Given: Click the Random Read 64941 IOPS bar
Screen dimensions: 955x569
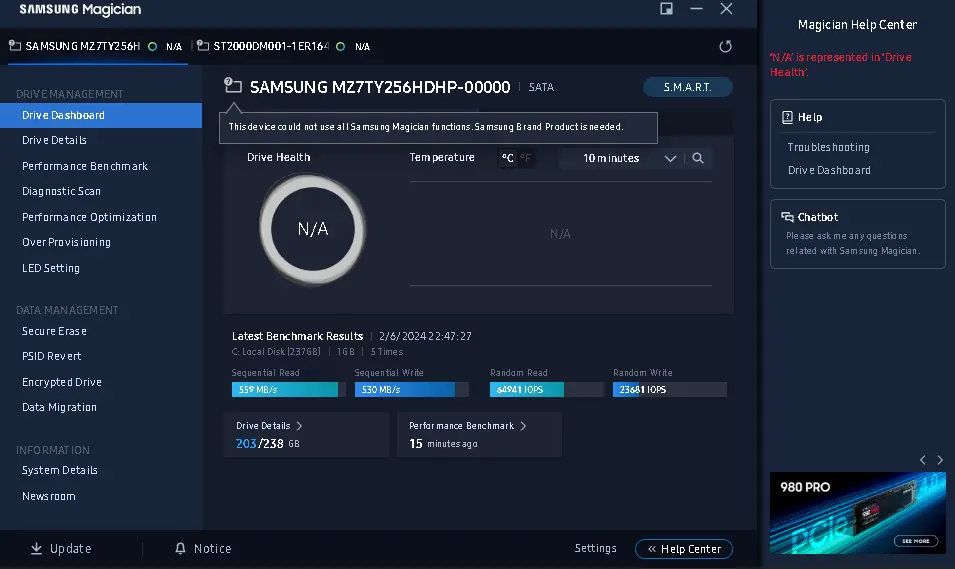Looking at the screenshot, I should coord(547,389).
